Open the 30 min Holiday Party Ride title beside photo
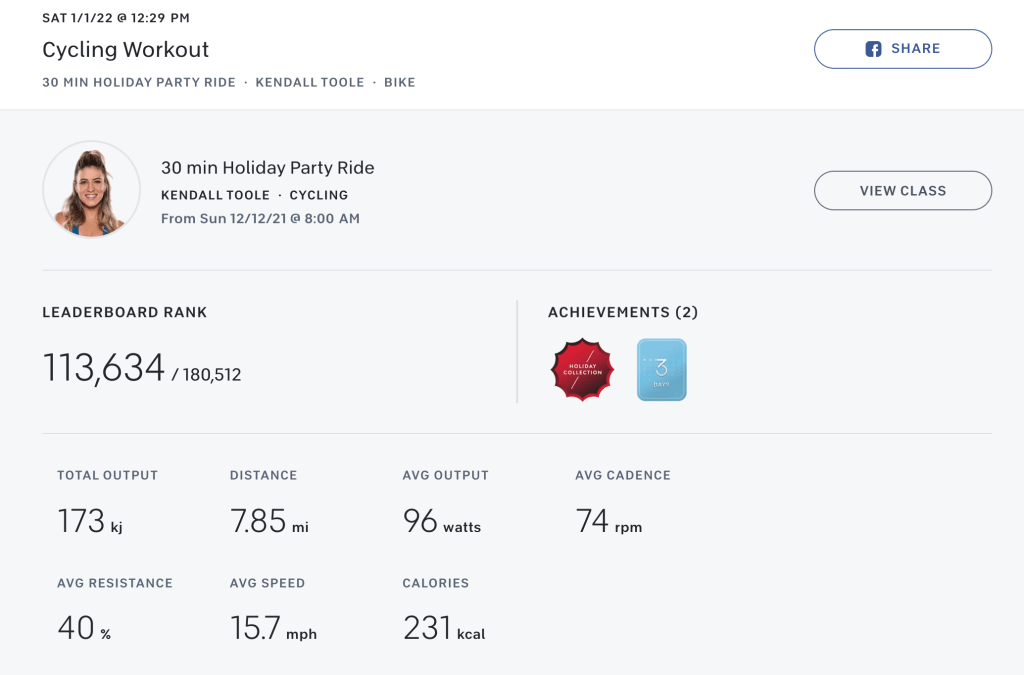The height and width of the screenshot is (675, 1024). pyautogui.click(x=267, y=168)
